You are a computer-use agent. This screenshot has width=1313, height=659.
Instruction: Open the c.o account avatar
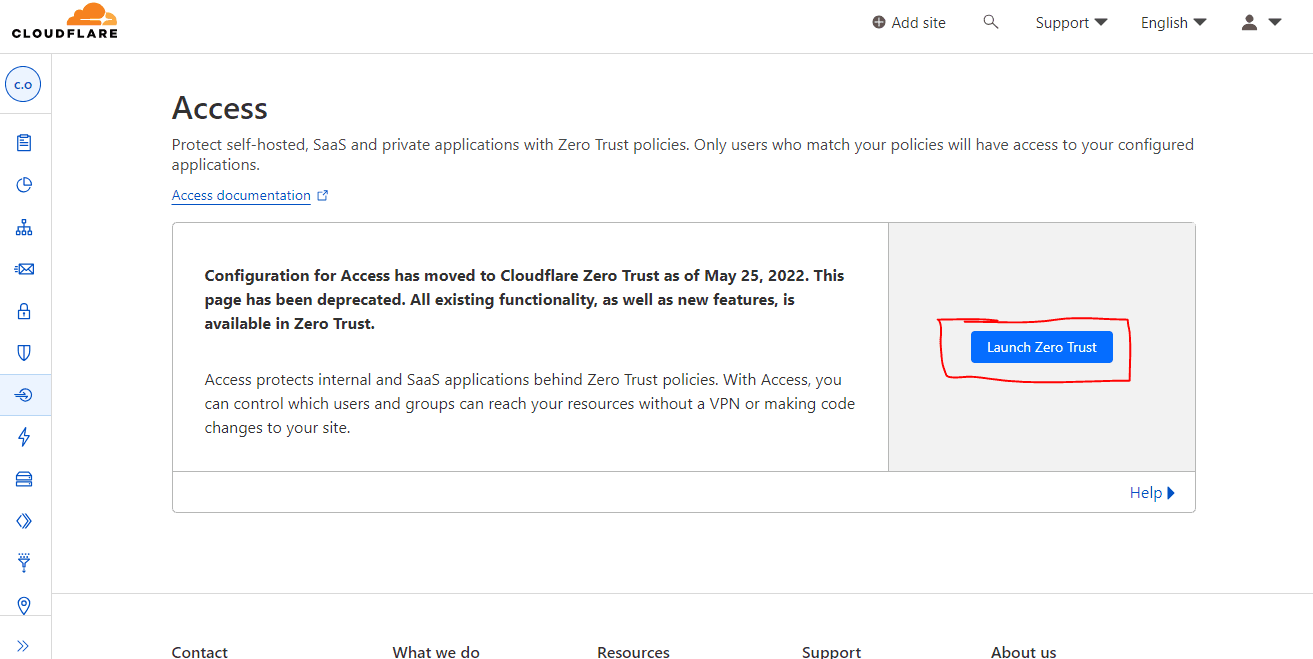[x=23, y=85]
